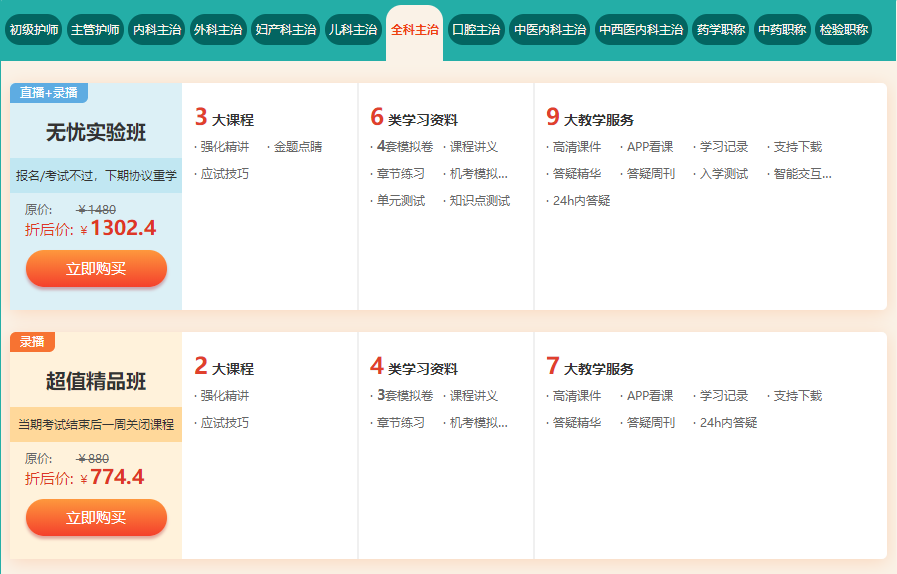Open the 内科主治 category tab
The image size is (897, 574).
[157, 30]
